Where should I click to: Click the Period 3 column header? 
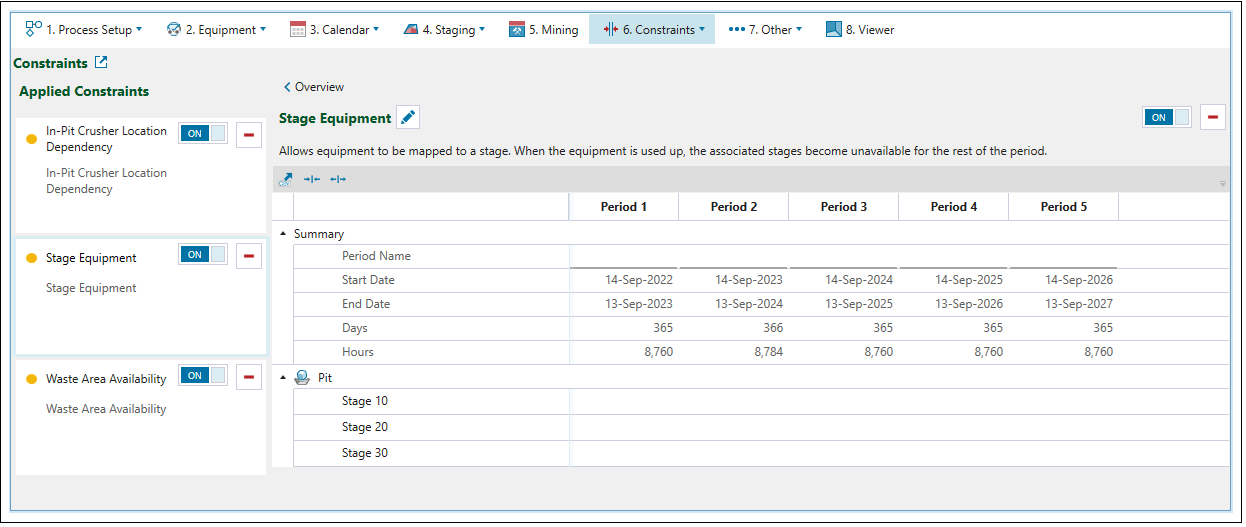tap(843, 207)
